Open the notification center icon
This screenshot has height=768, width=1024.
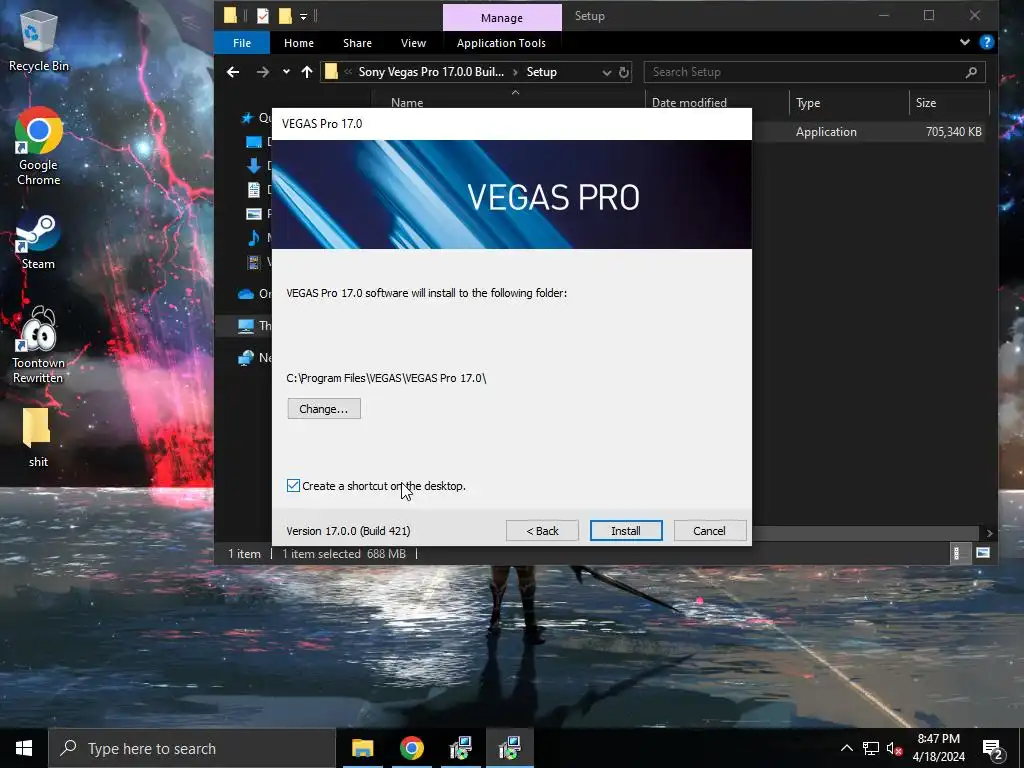pyautogui.click(x=993, y=748)
